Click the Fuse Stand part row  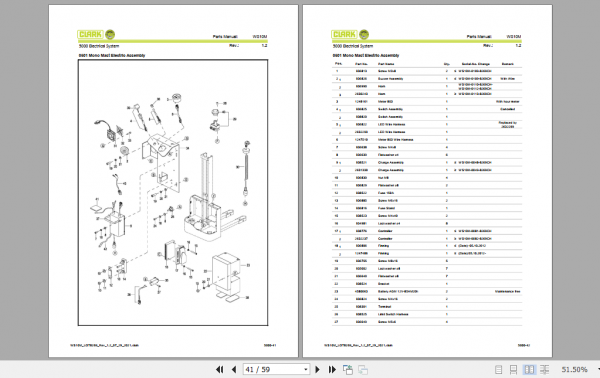tap(427, 208)
